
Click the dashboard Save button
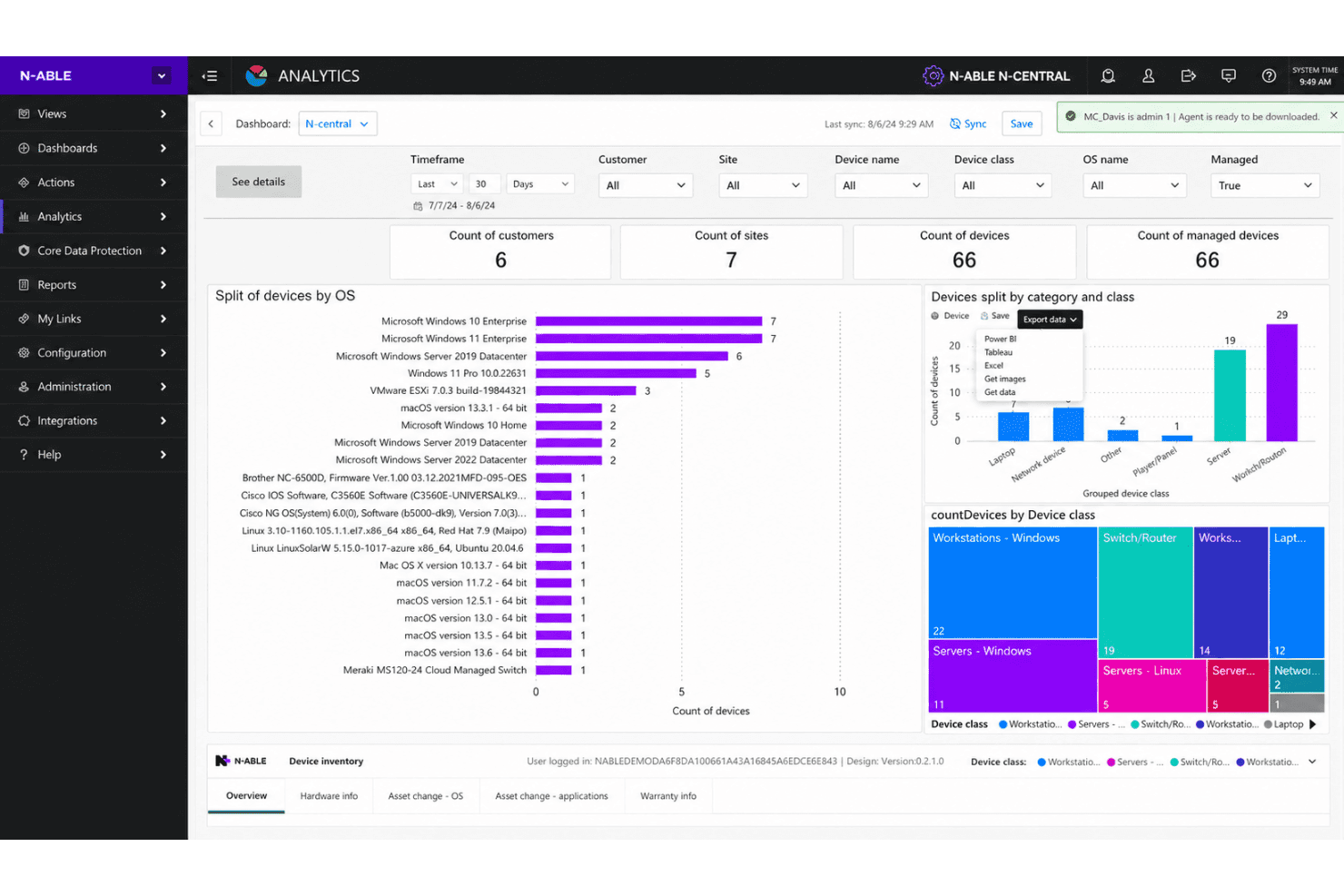[x=1022, y=123]
